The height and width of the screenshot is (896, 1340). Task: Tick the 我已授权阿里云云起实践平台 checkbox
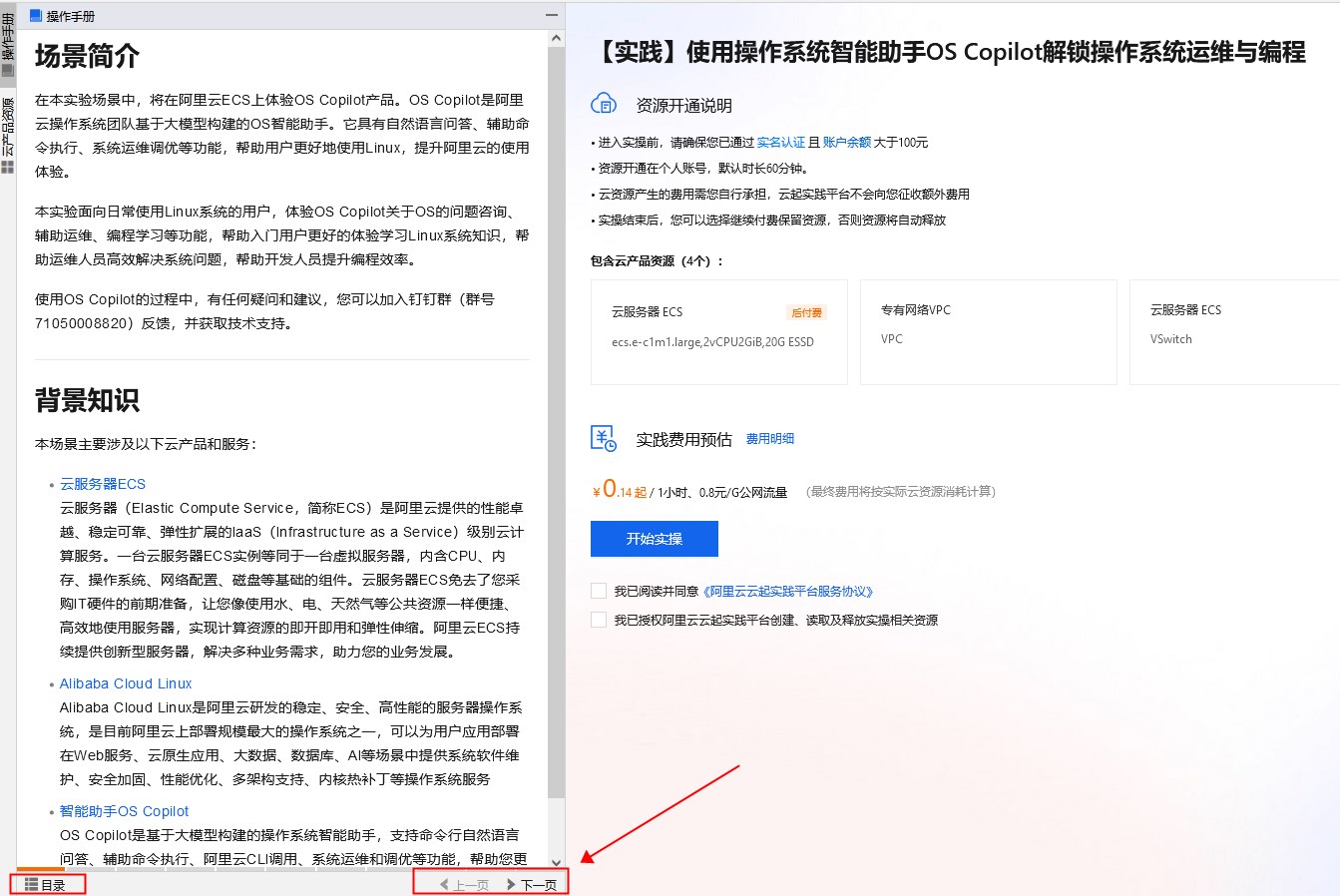(599, 620)
